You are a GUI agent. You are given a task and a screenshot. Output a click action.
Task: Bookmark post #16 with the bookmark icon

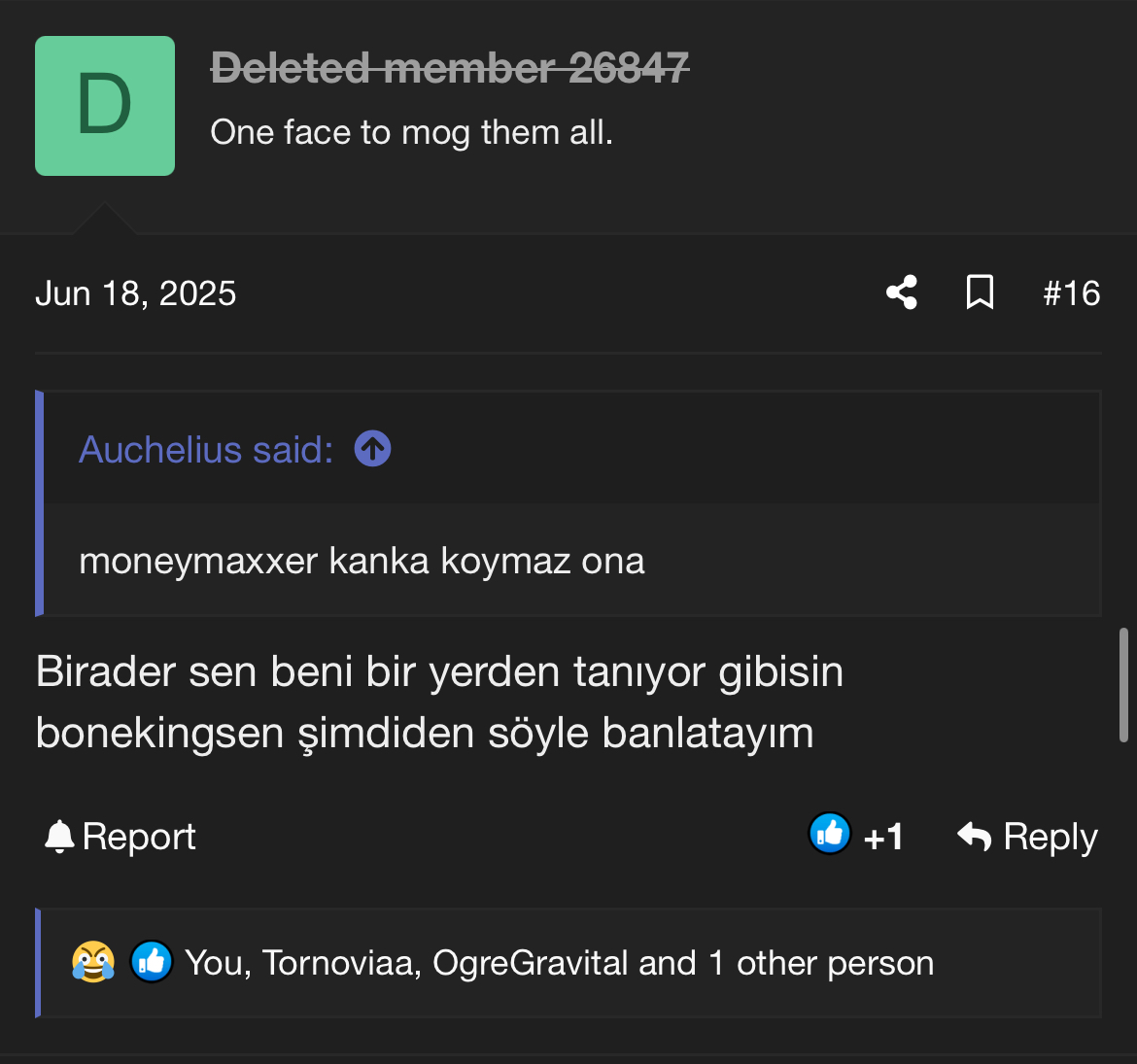coord(980,292)
